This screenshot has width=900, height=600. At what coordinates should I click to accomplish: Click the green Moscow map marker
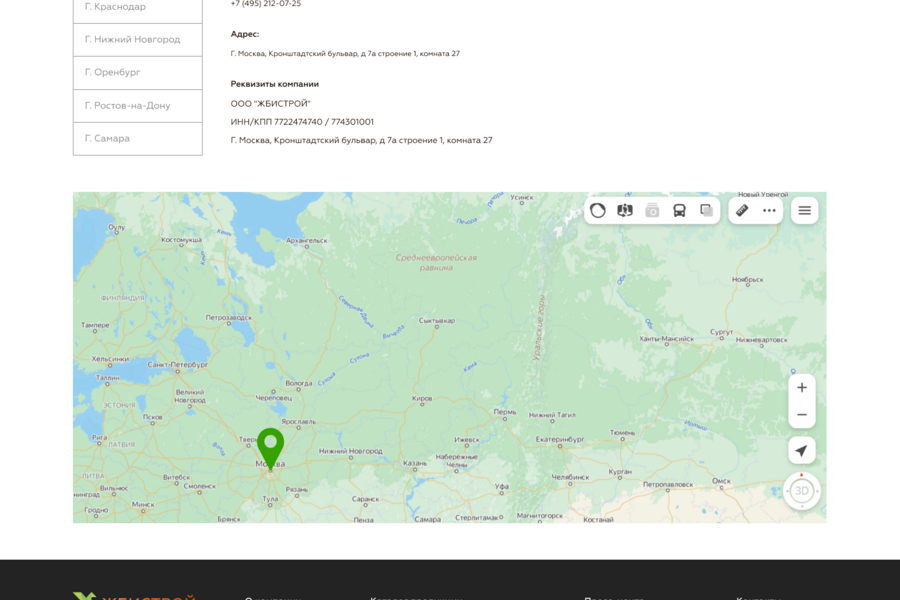tap(270, 446)
